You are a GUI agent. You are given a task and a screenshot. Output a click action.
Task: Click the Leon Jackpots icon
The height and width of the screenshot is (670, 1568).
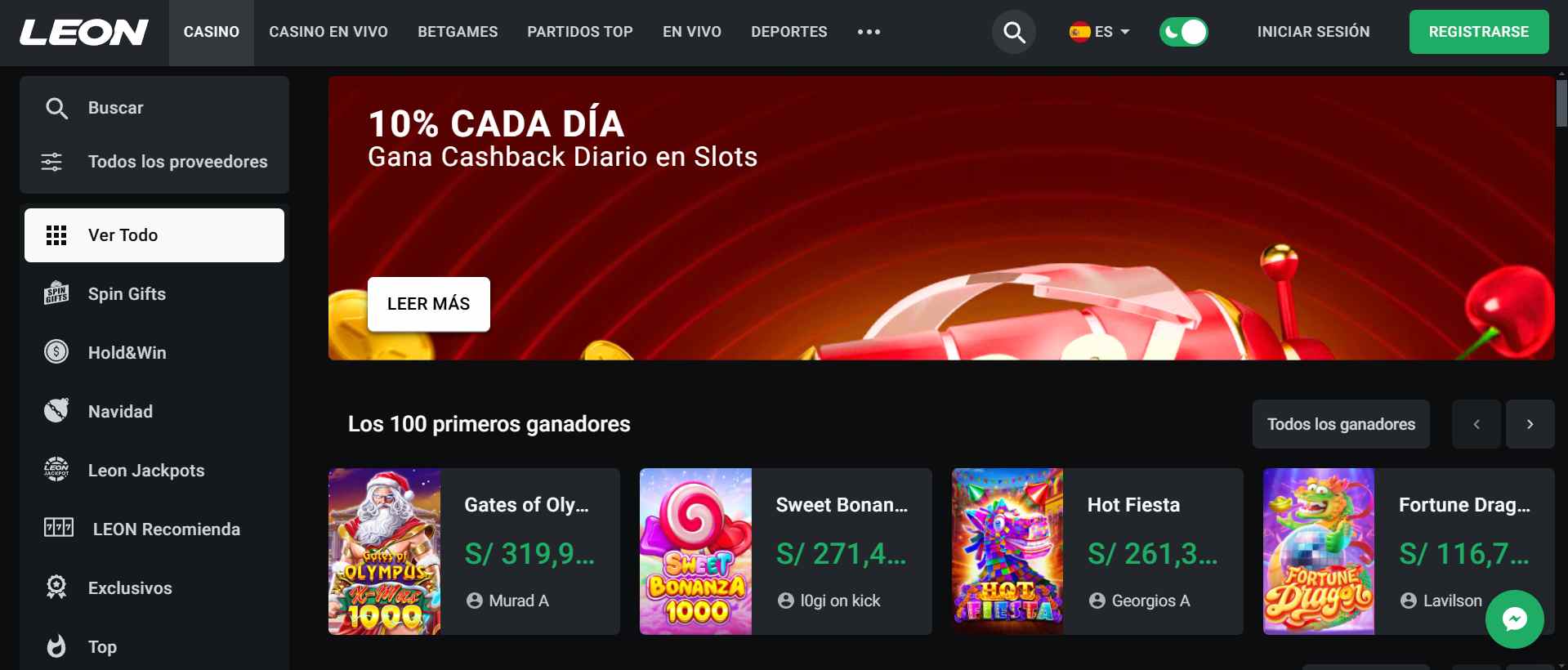56,470
